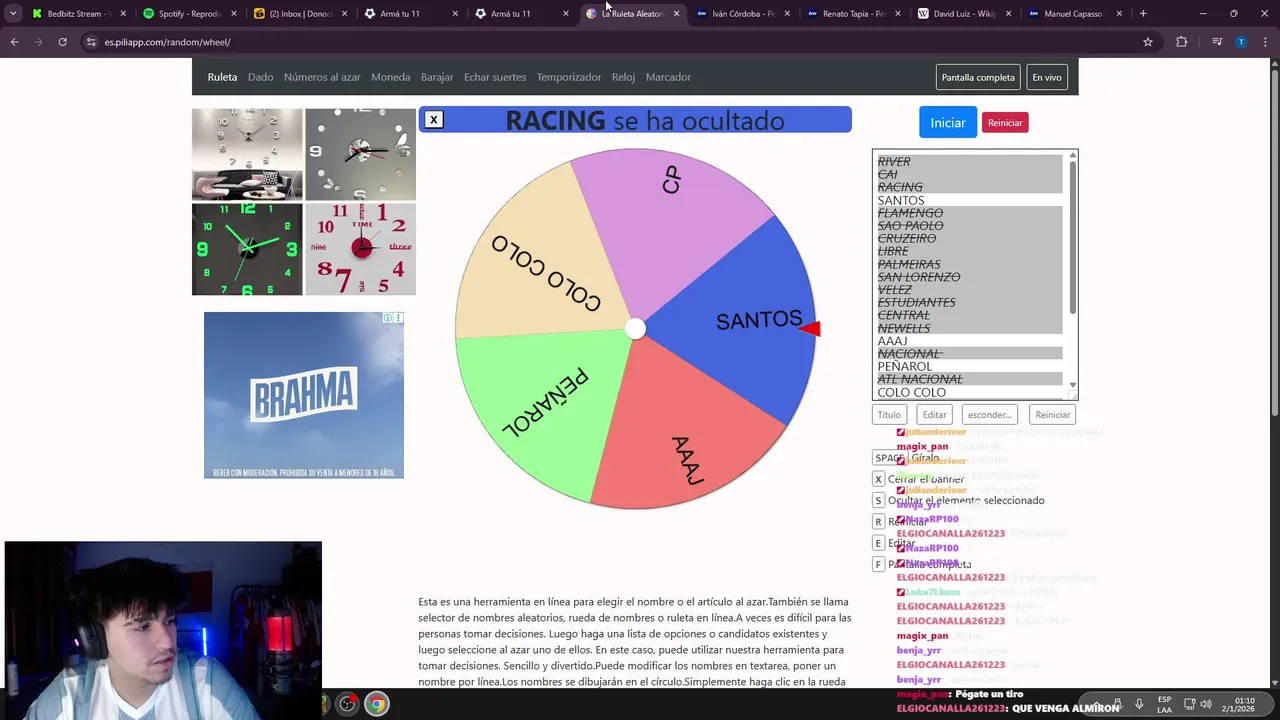Open the browser extensions icon
1280x720 pixels.
(1182, 42)
